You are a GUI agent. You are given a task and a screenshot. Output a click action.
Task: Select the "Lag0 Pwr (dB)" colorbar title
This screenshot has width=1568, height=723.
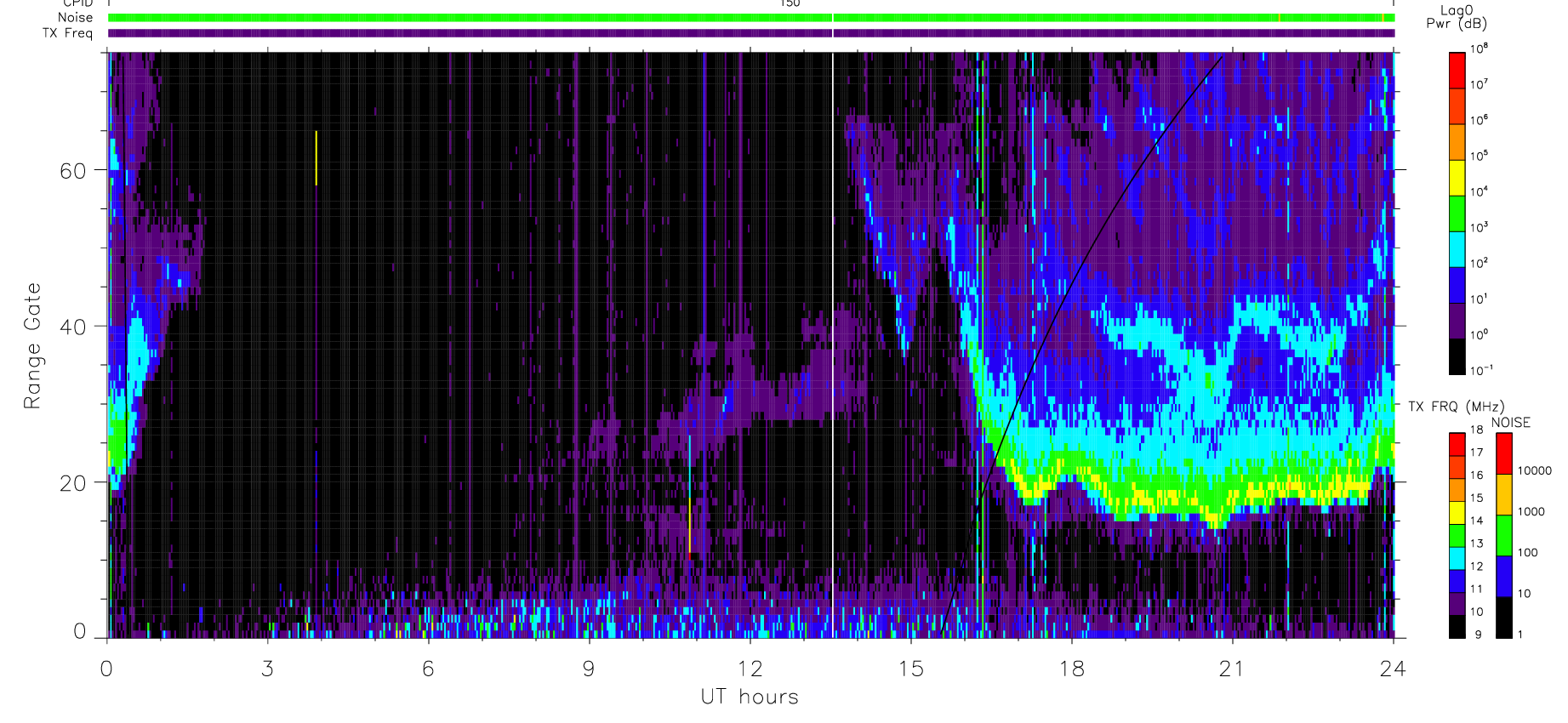click(1457, 16)
